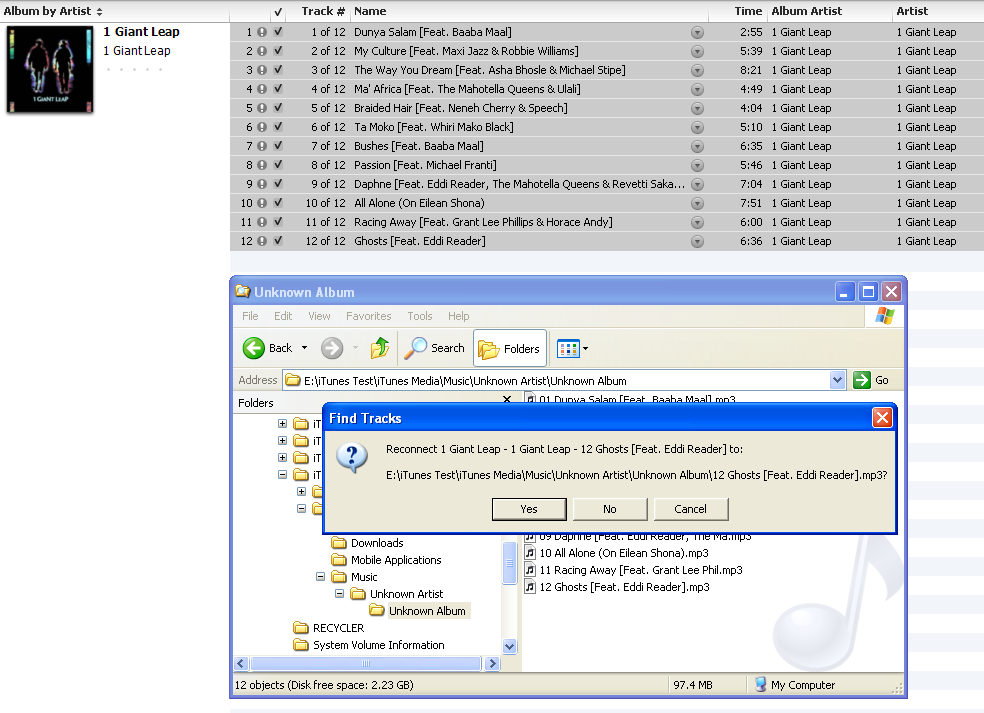Click the 1 Giant Leap album artwork

(x=50, y=70)
